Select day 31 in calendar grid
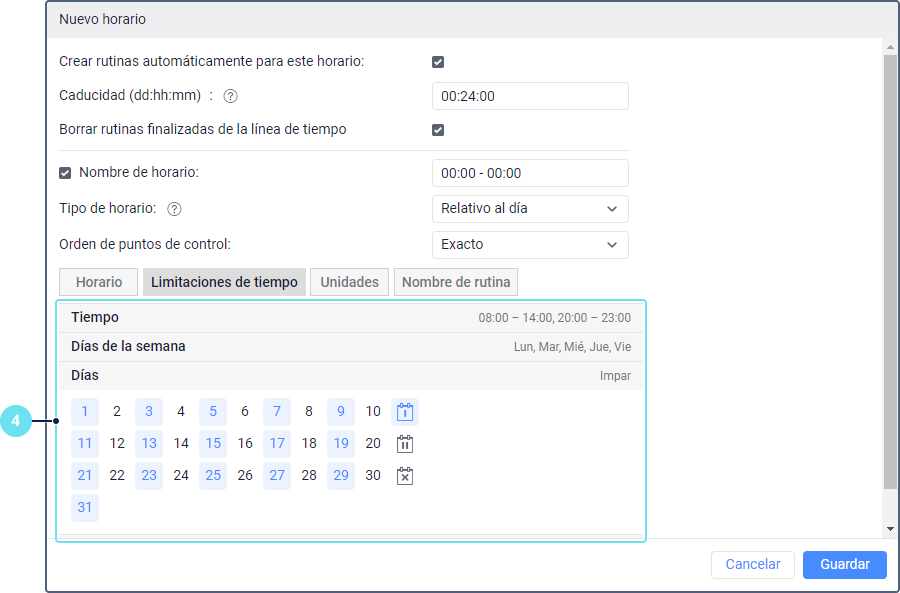Viewport: 900px width, 593px height. [x=85, y=508]
